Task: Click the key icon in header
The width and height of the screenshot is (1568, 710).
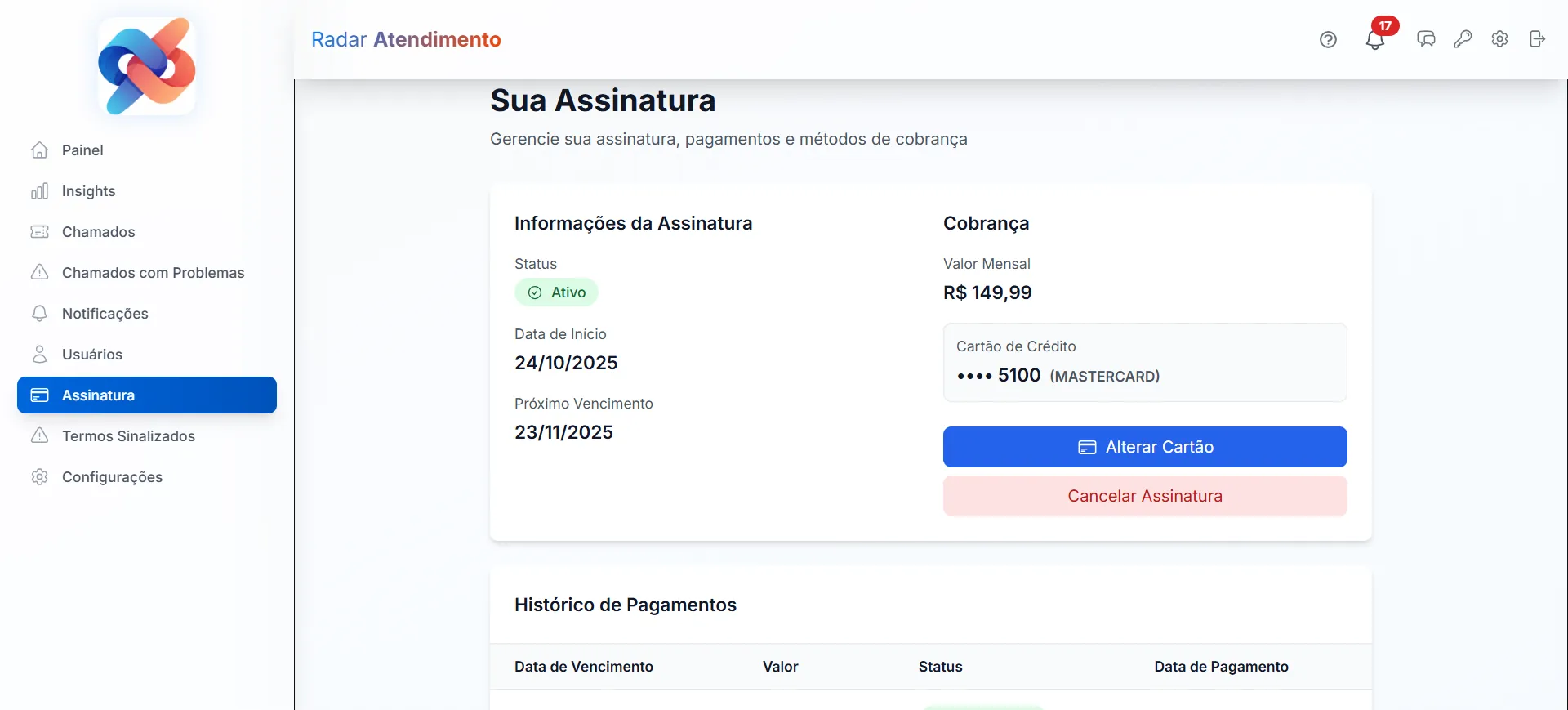Action: click(x=1463, y=39)
